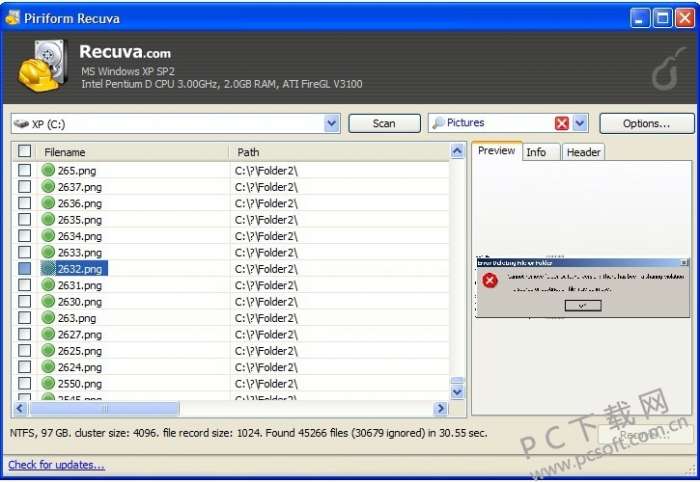This screenshot has height=483, width=700.
Task: Maximize the Piriform Recuva window
Action: point(662,18)
